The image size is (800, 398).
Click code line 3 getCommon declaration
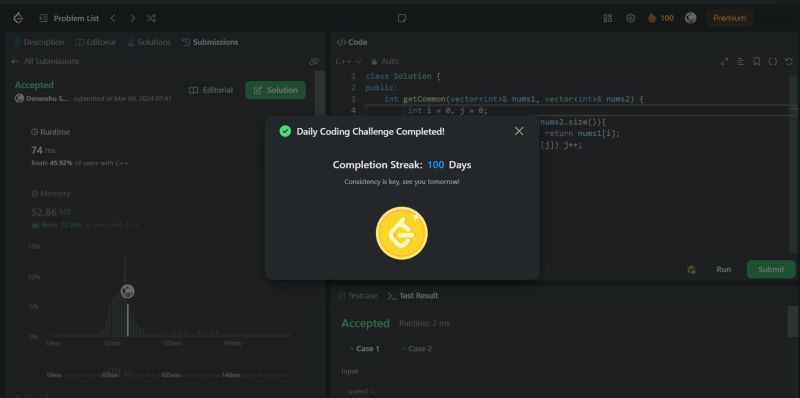click(514, 99)
